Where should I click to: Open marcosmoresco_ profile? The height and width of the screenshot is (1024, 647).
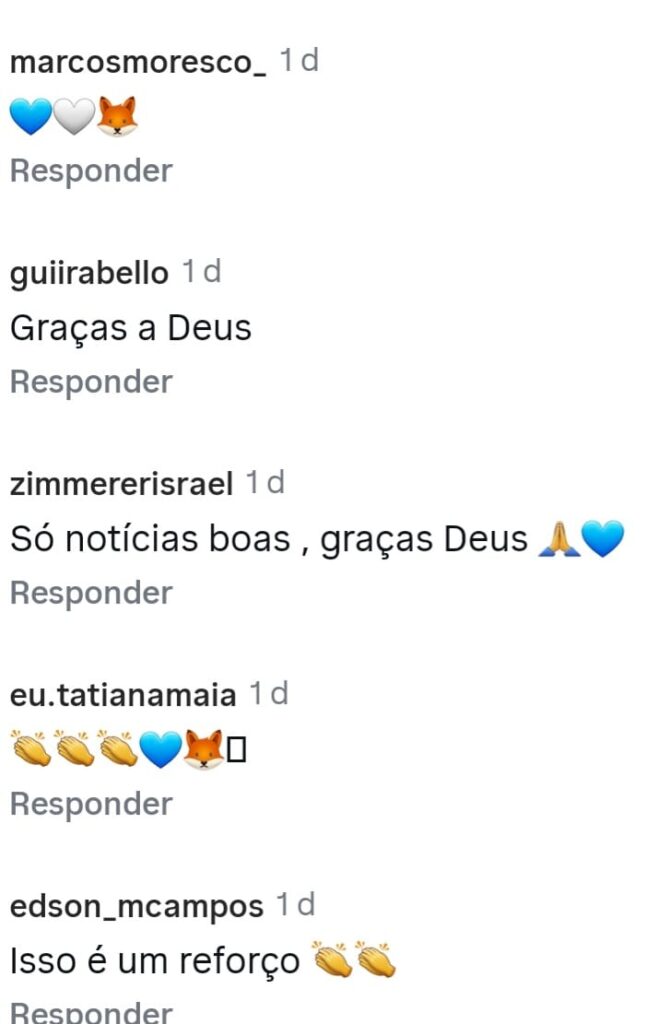click(138, 63)
